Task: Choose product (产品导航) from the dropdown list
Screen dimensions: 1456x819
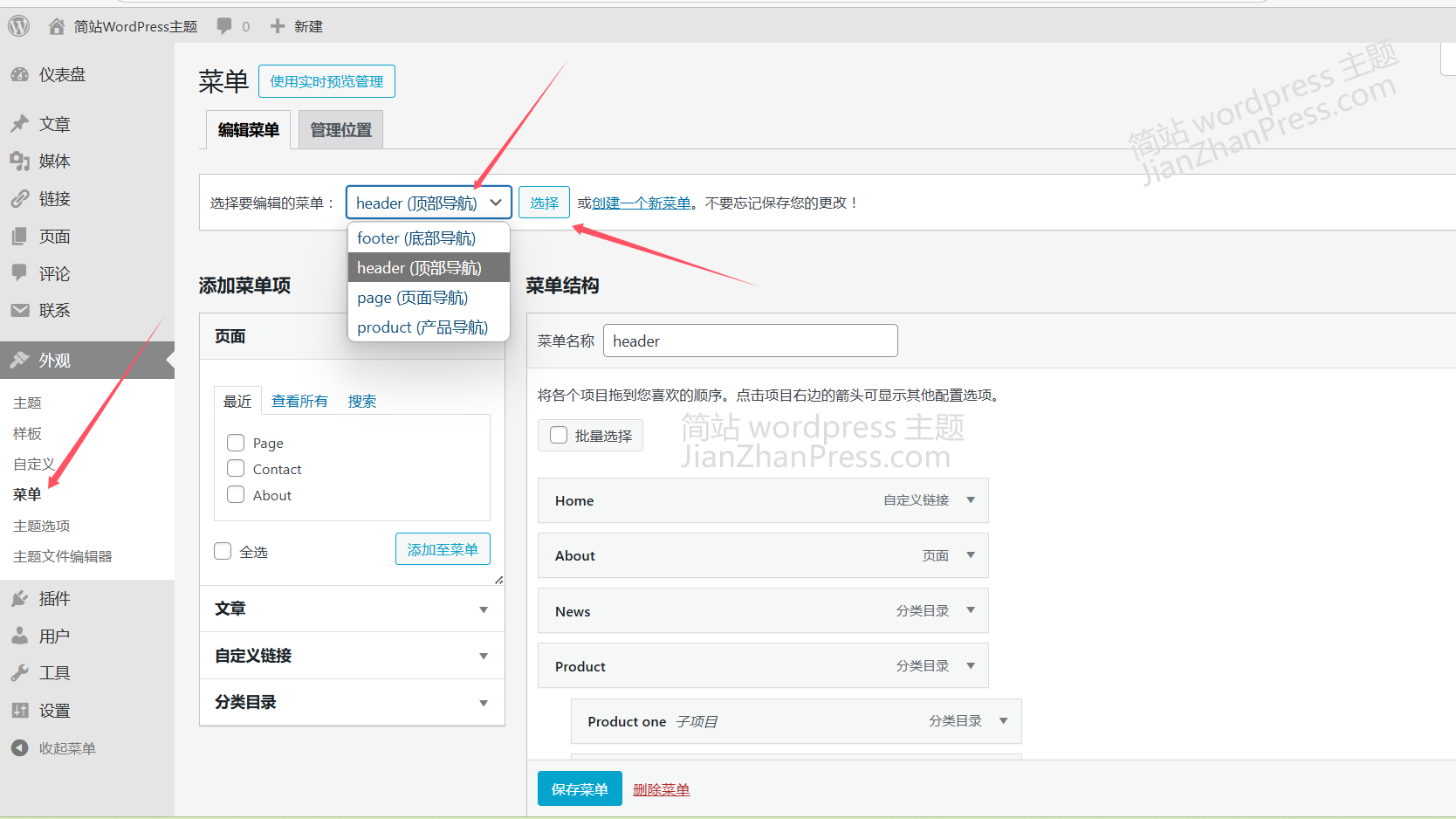Action: point(429,327)
